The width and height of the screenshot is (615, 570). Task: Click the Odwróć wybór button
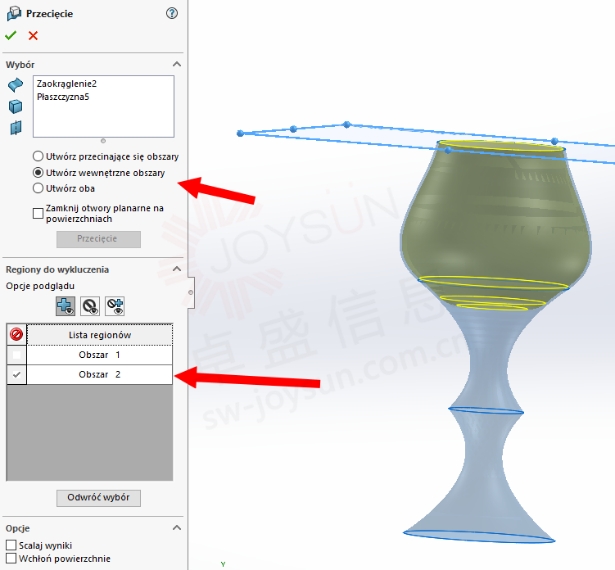[98, 498]
